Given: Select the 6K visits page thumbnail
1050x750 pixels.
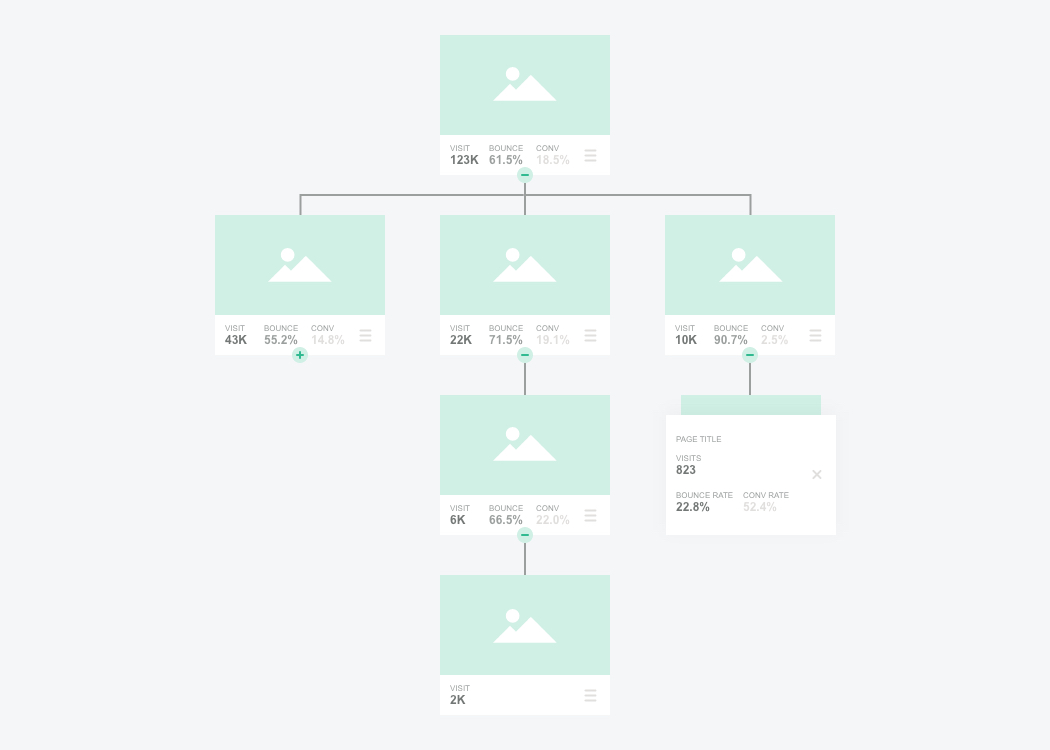Looking at the screenshot, I should point(525,445).
